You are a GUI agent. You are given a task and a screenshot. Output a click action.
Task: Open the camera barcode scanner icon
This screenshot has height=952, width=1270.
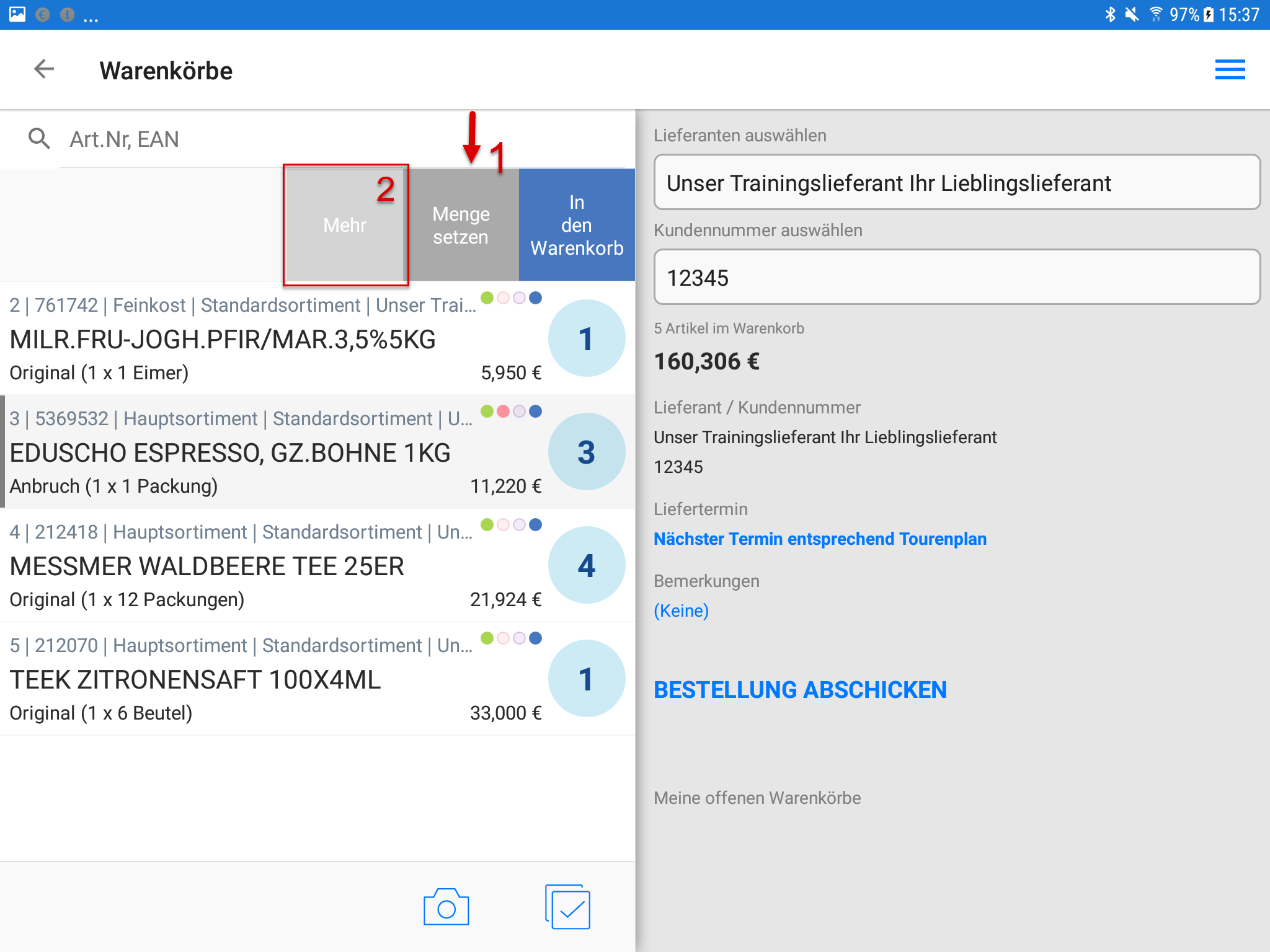[x=446, y=908]
